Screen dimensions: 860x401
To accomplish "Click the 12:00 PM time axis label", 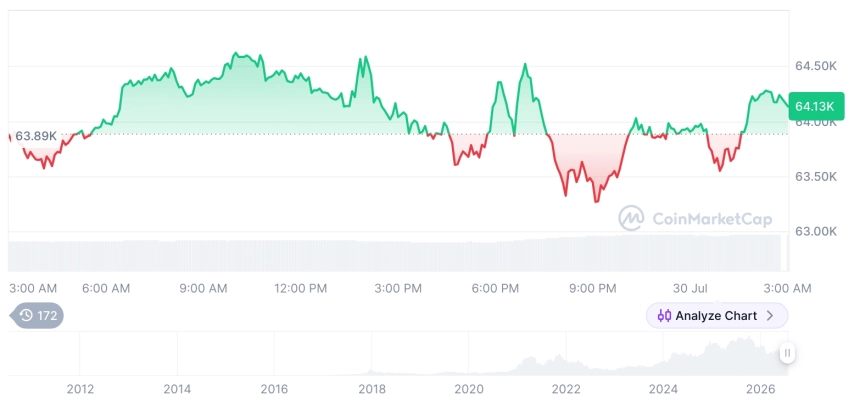I will (301, 289).
